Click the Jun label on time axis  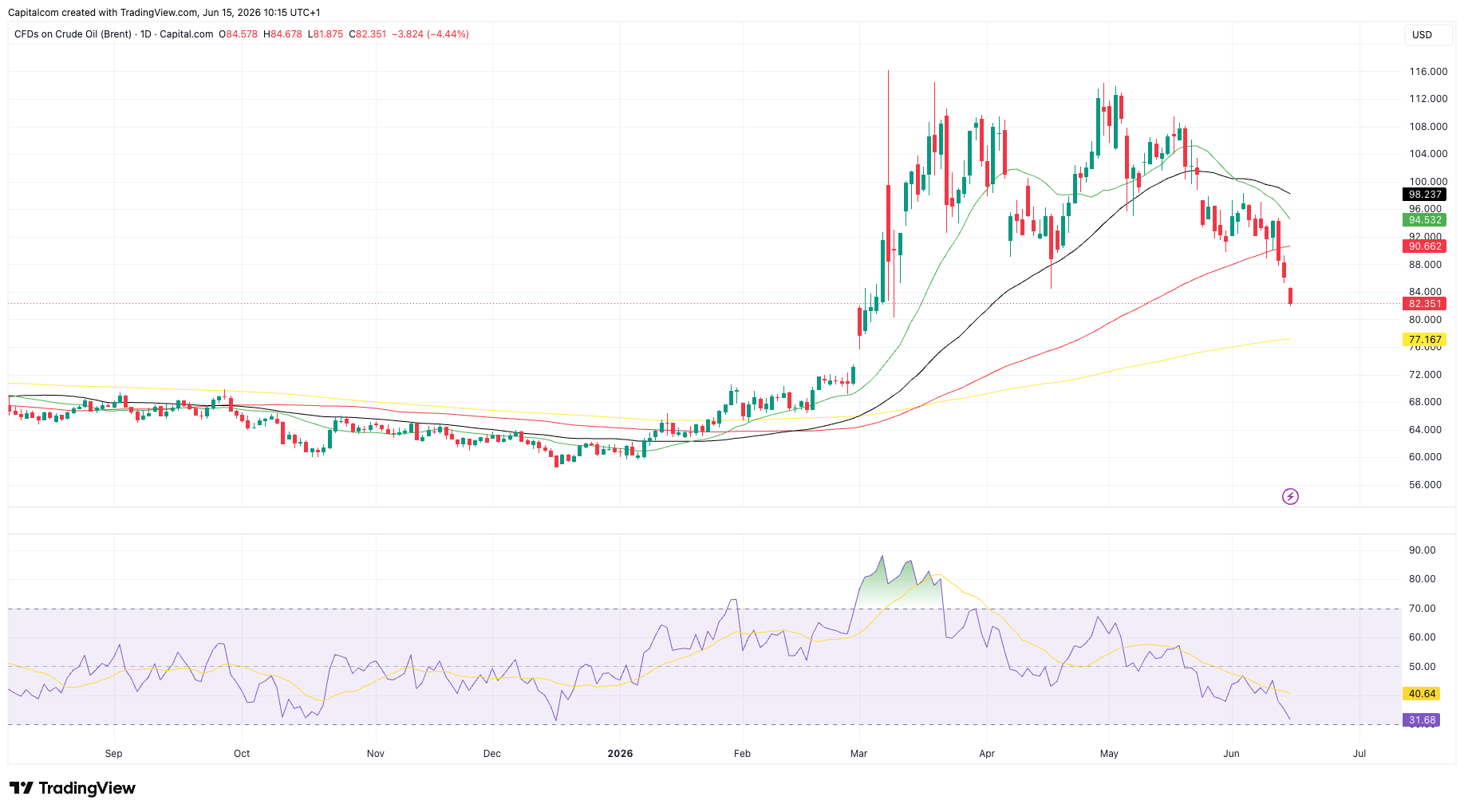[x=1232, y=754]
